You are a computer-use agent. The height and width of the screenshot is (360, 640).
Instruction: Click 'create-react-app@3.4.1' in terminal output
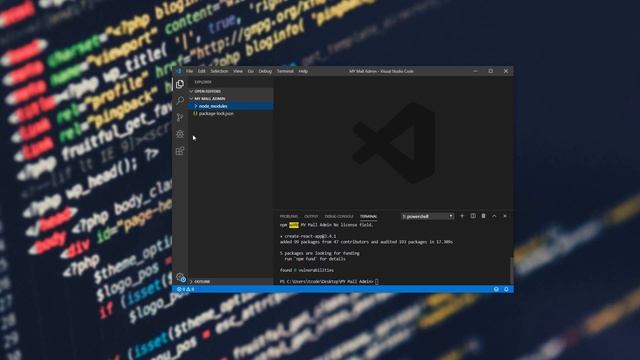[x=311, y=236]
